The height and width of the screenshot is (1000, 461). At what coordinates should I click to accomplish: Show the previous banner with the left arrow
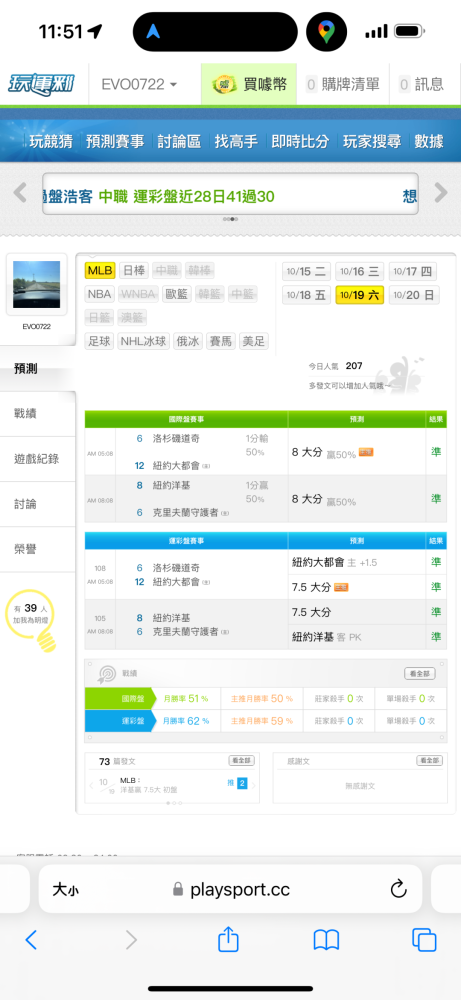[20, 193]
